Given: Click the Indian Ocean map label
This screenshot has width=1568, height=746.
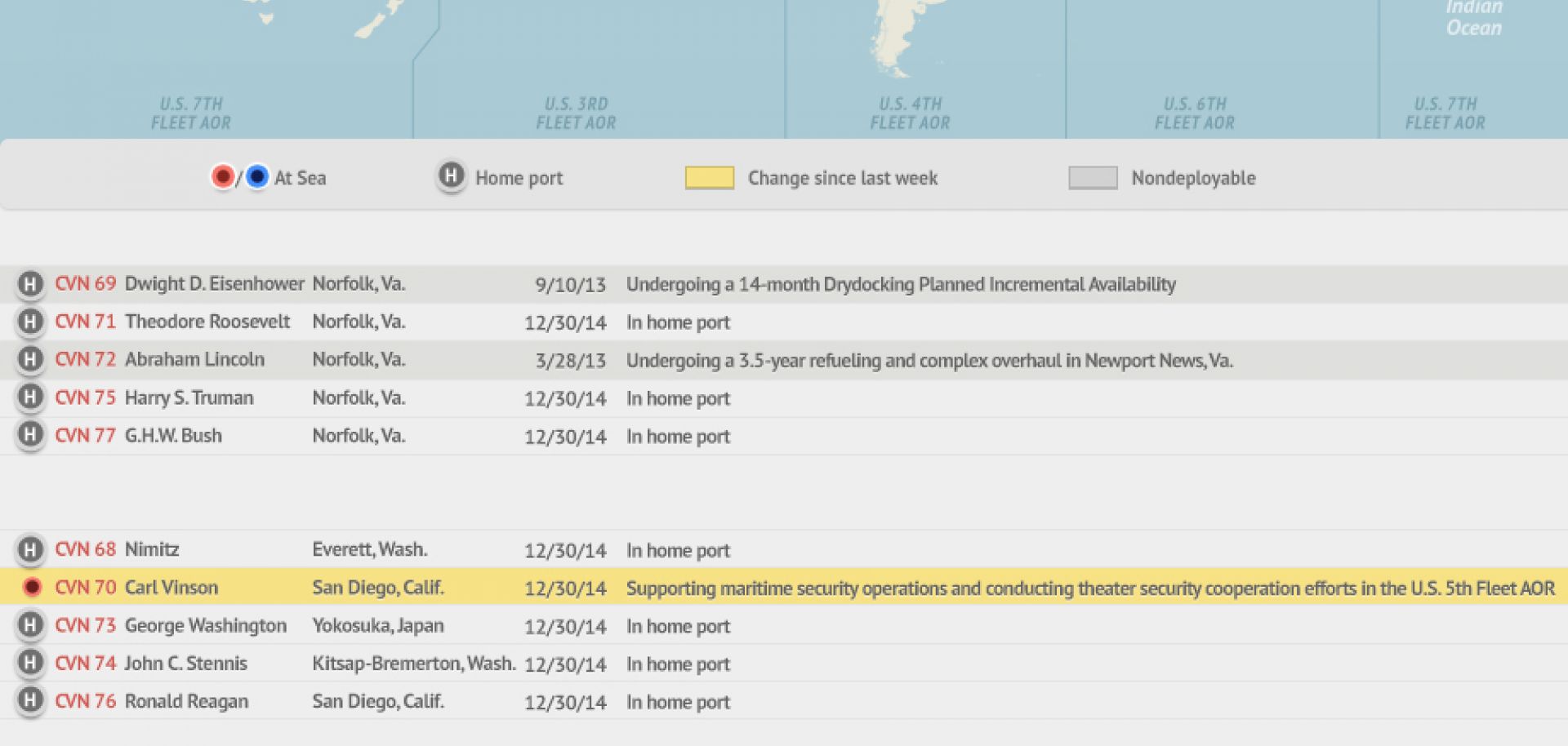Looking at the screenshot, I should pos(1474,18).
